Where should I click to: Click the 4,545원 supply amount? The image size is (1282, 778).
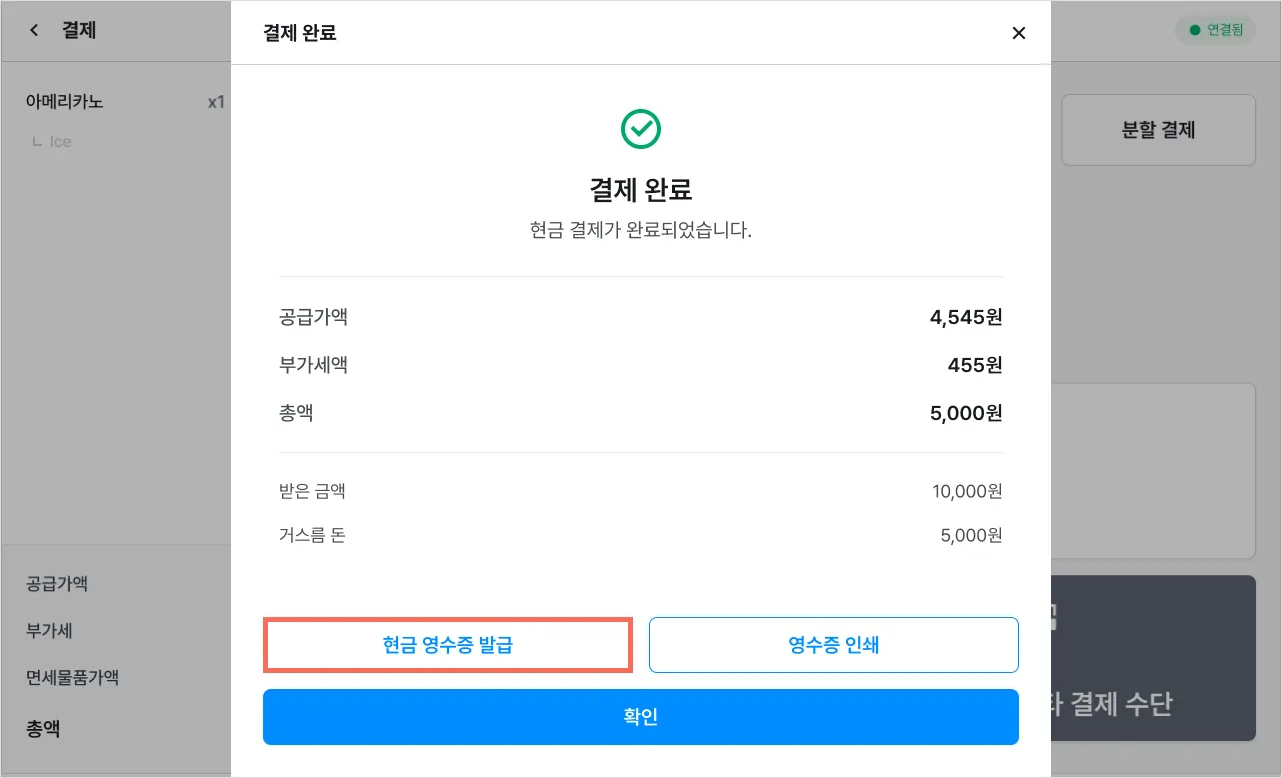pos(965,318)
